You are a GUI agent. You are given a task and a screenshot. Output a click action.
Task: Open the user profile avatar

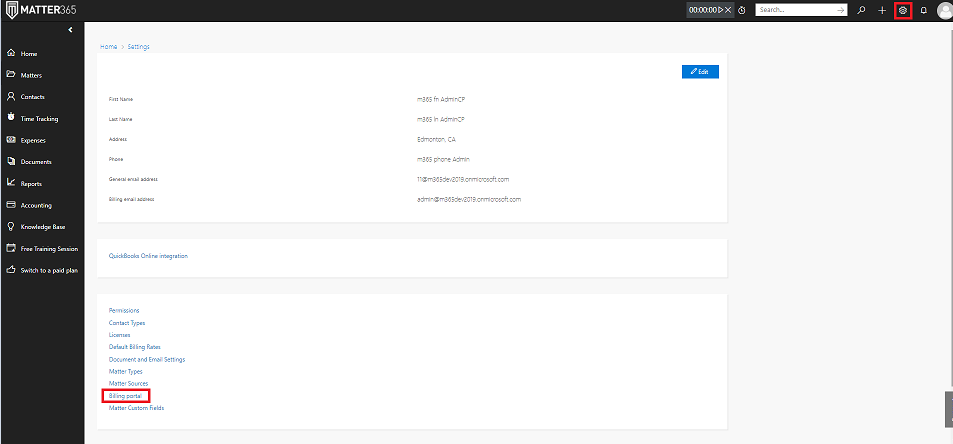[x=944, y=11]
